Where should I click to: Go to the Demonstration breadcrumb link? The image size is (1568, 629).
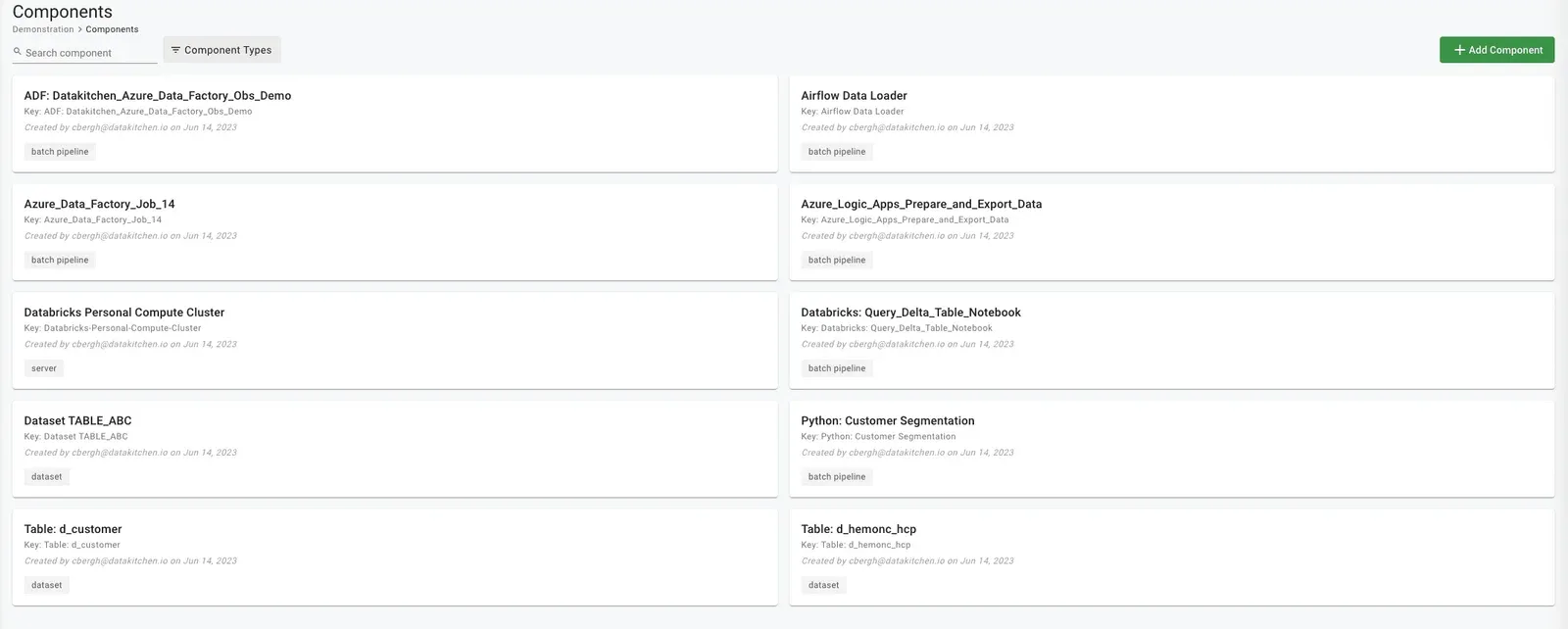(43, 29)
